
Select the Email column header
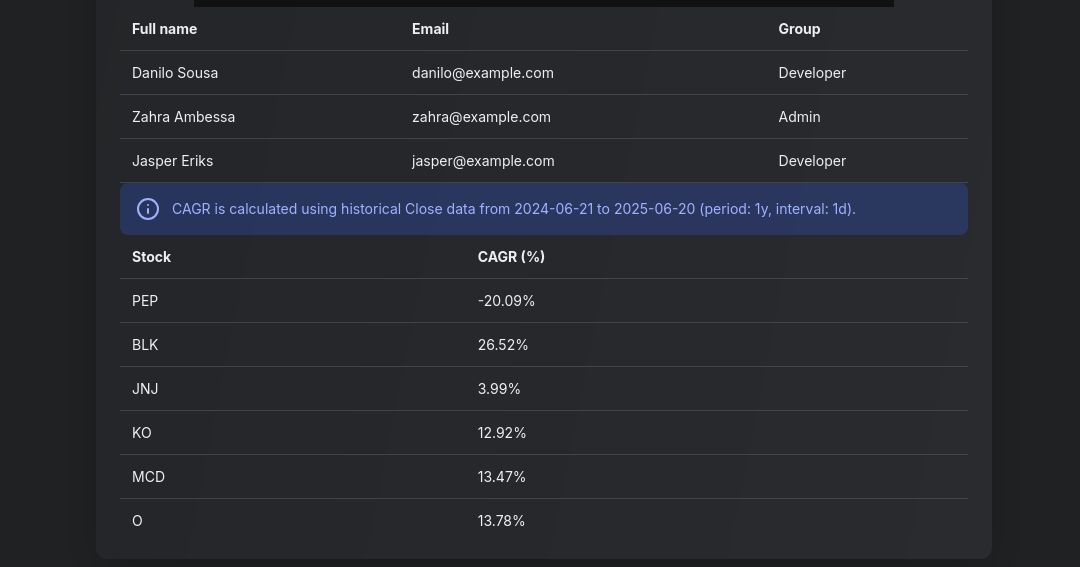tap(430, 29)
